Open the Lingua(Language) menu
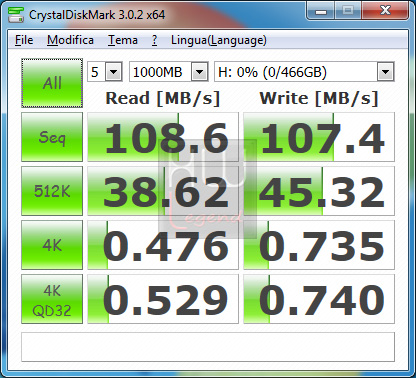 [x=219, y=40]
